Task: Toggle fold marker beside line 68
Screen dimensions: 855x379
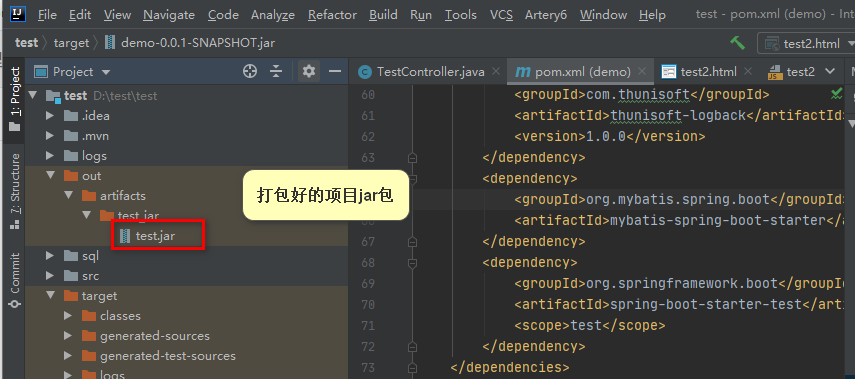Action: point(412,263)
